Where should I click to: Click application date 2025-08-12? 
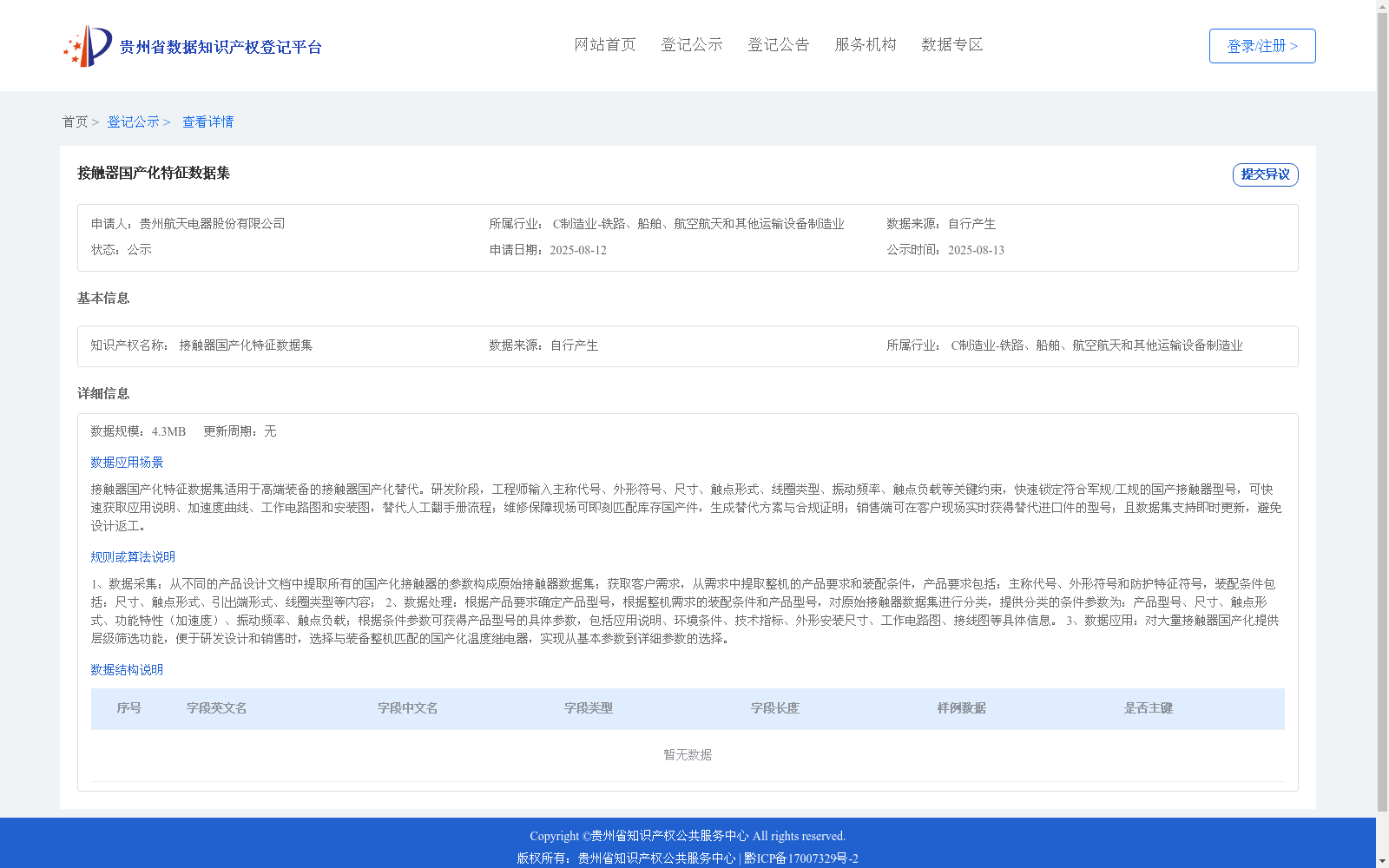point(578,250)
